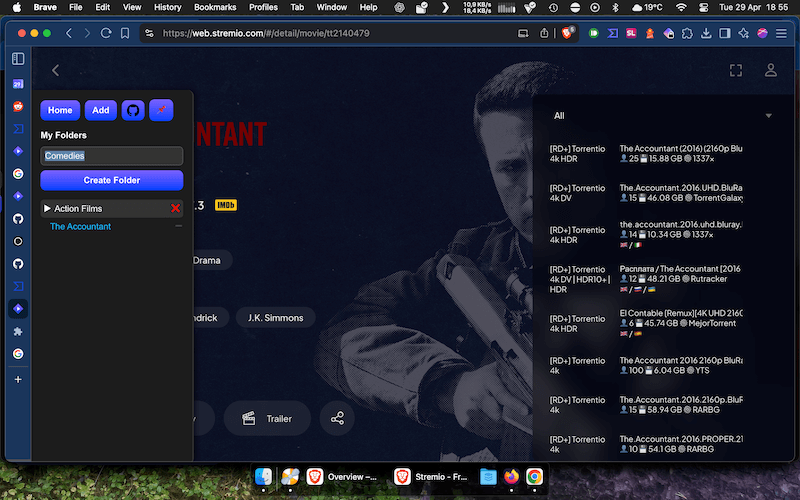This screenshot has width=800, height=500.
Task: Play the Trailer button
Action: (267, 419)
